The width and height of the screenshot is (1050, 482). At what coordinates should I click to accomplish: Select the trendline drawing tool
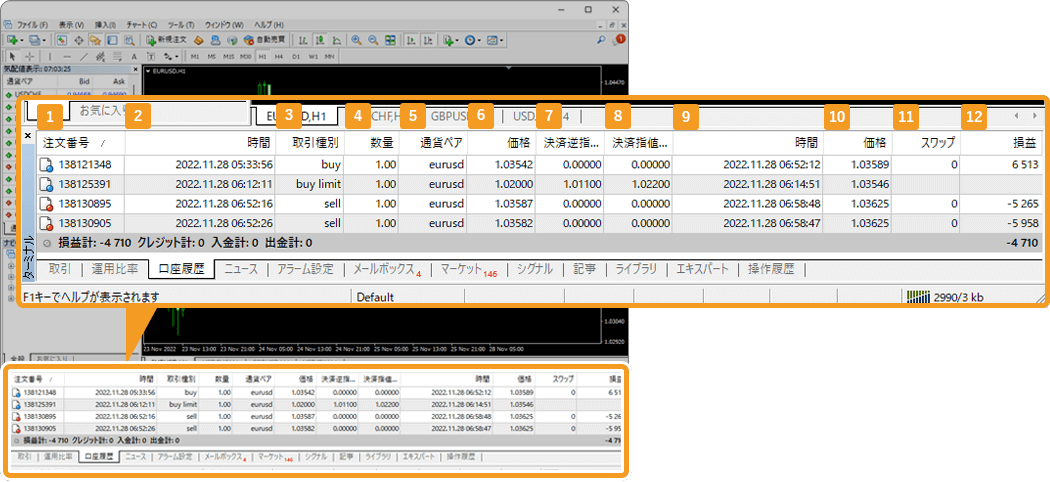84,57
